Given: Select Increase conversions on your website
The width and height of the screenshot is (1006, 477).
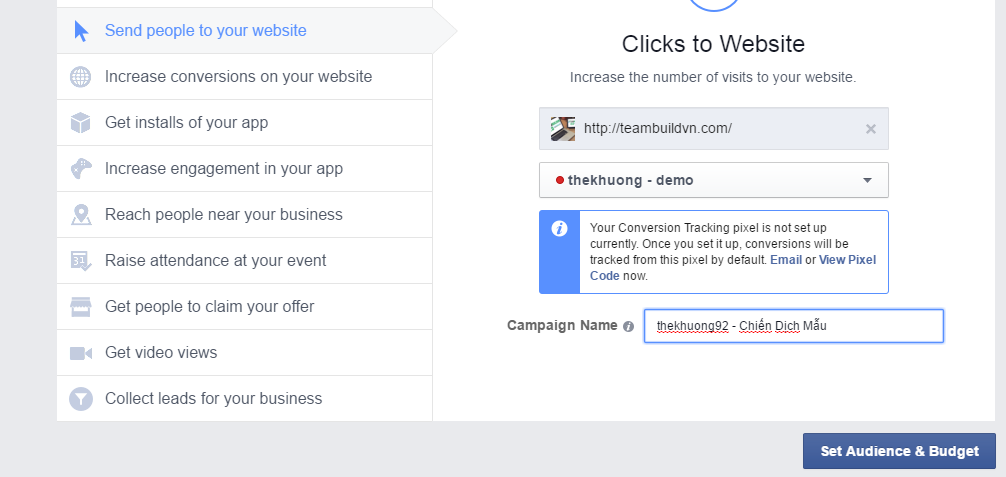Looking at the screenshot, I should tap(238, 77).
